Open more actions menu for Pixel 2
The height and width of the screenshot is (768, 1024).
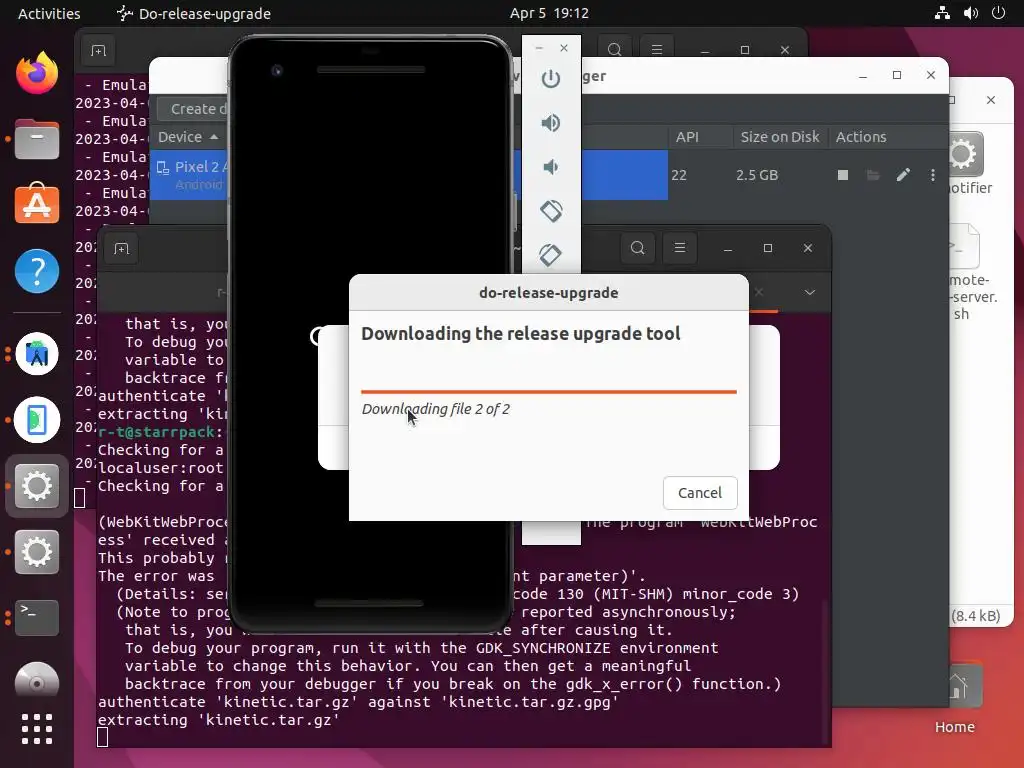click(933, 175)
